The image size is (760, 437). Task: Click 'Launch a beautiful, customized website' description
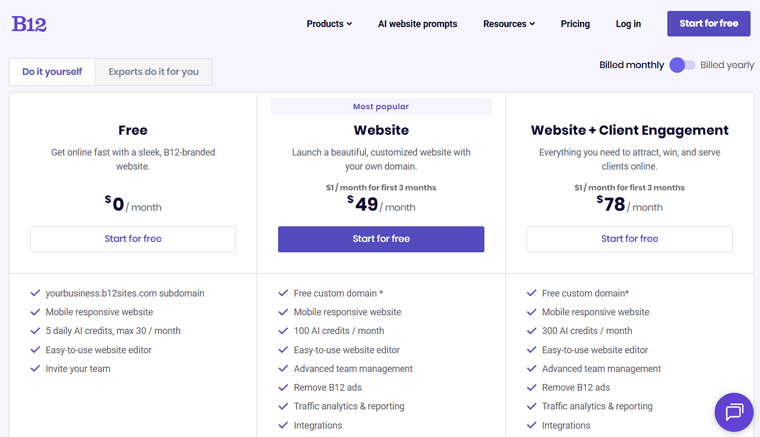click(x=381, y=159)
